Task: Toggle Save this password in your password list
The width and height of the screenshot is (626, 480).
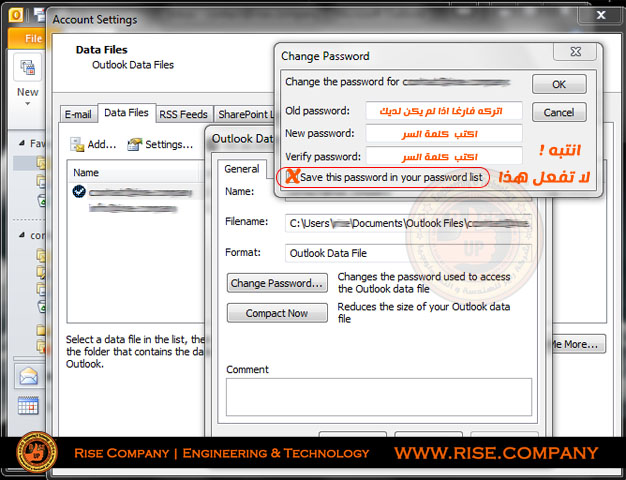Action: coord(292,177)
